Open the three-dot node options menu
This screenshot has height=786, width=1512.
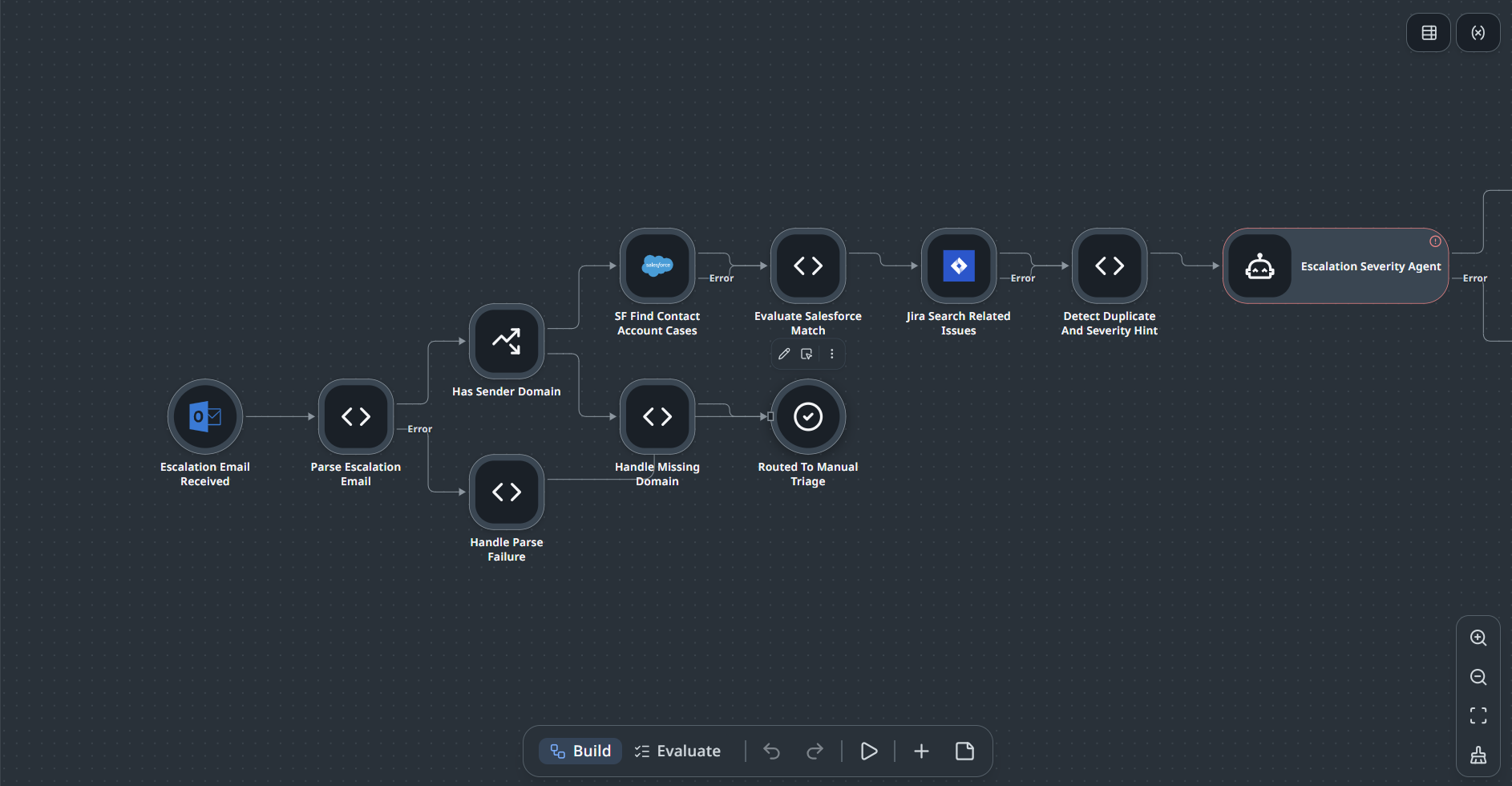pos(832,354)
